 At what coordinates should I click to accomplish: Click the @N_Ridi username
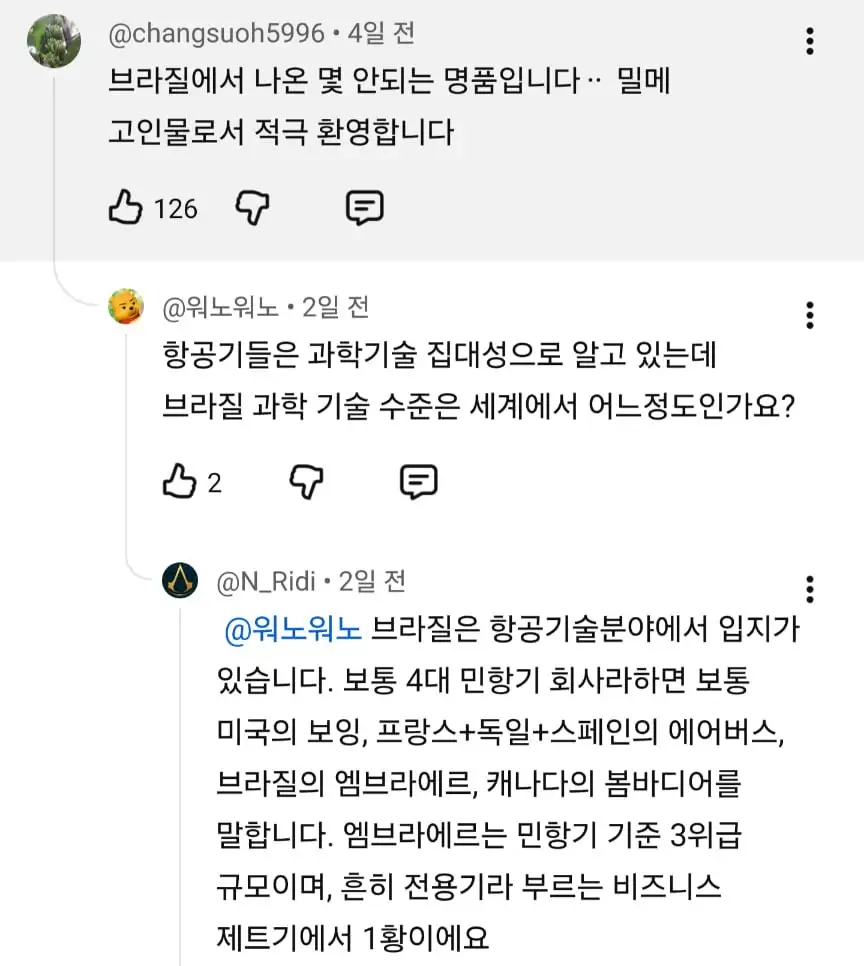(x=266, y=581)
